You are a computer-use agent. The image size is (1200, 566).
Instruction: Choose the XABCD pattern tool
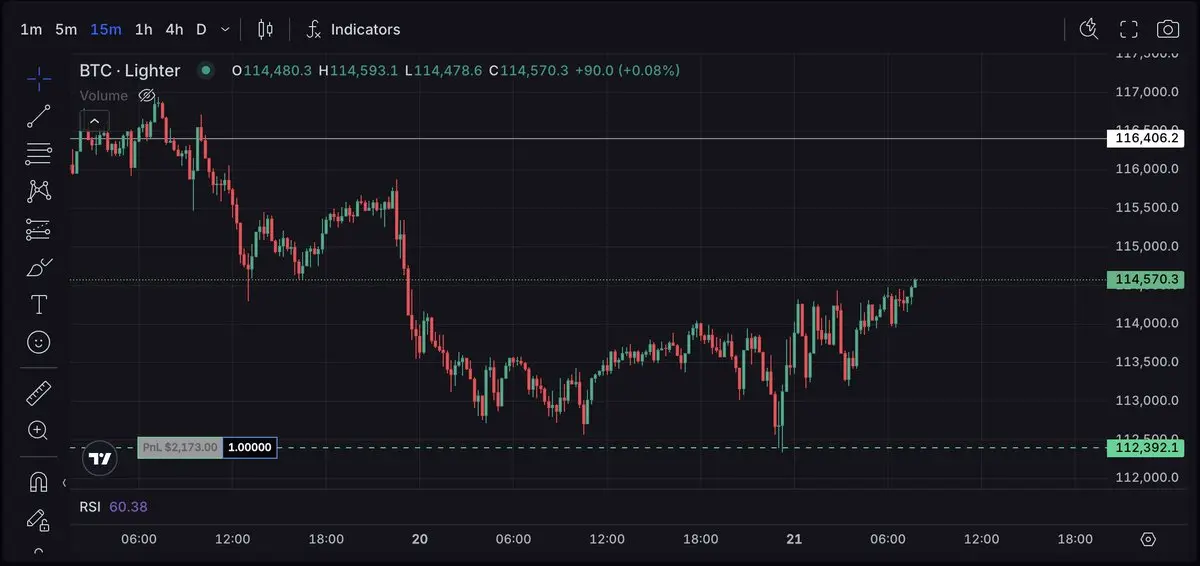click(39, 191)
